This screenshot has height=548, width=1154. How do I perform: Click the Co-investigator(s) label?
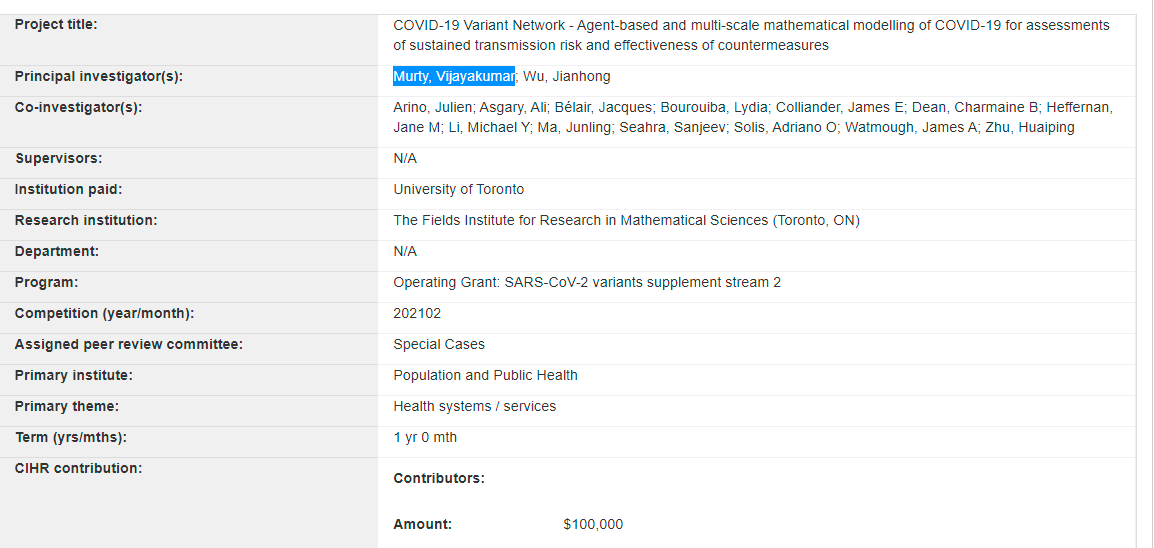click(x=79, y=107)
